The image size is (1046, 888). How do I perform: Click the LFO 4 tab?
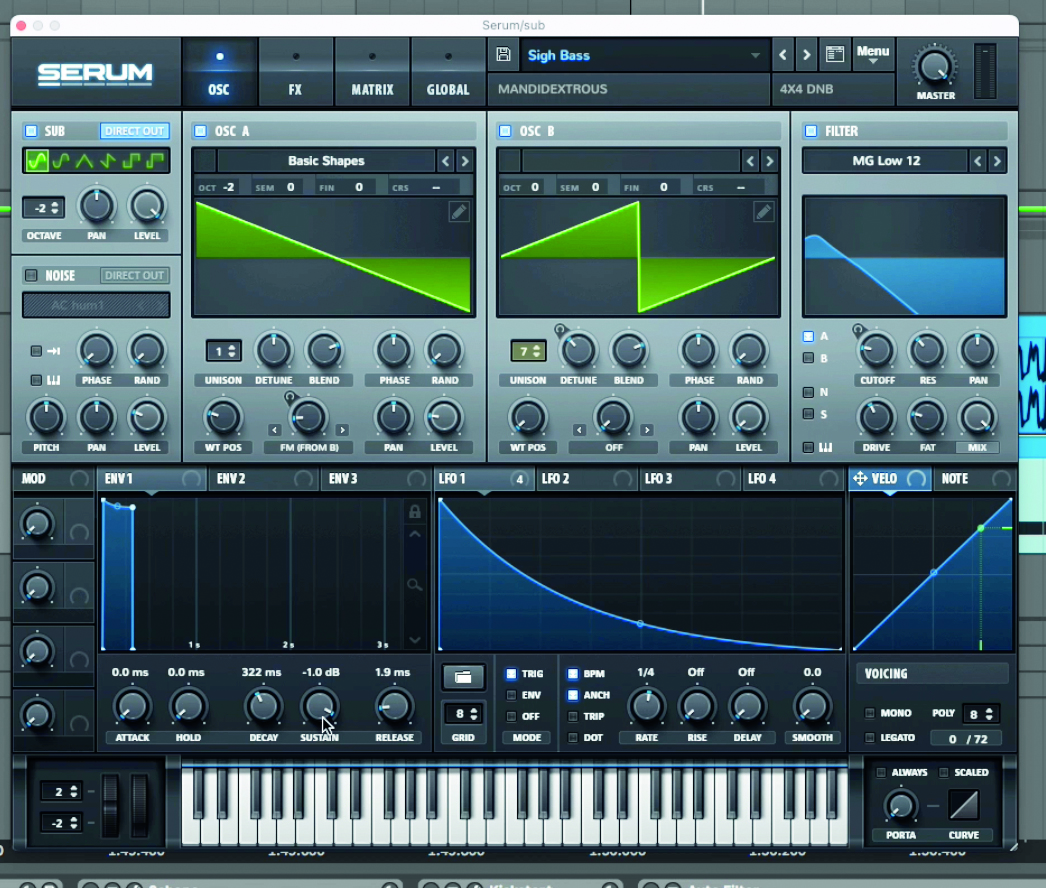(x=793, y=478)
